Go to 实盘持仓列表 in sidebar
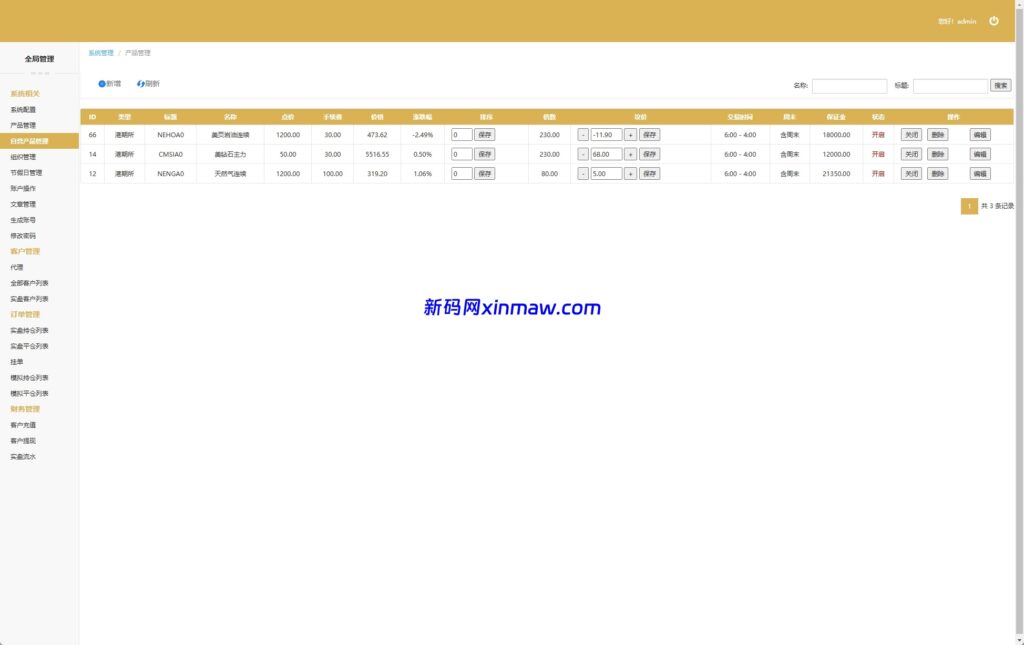 [x=29, y=330]
